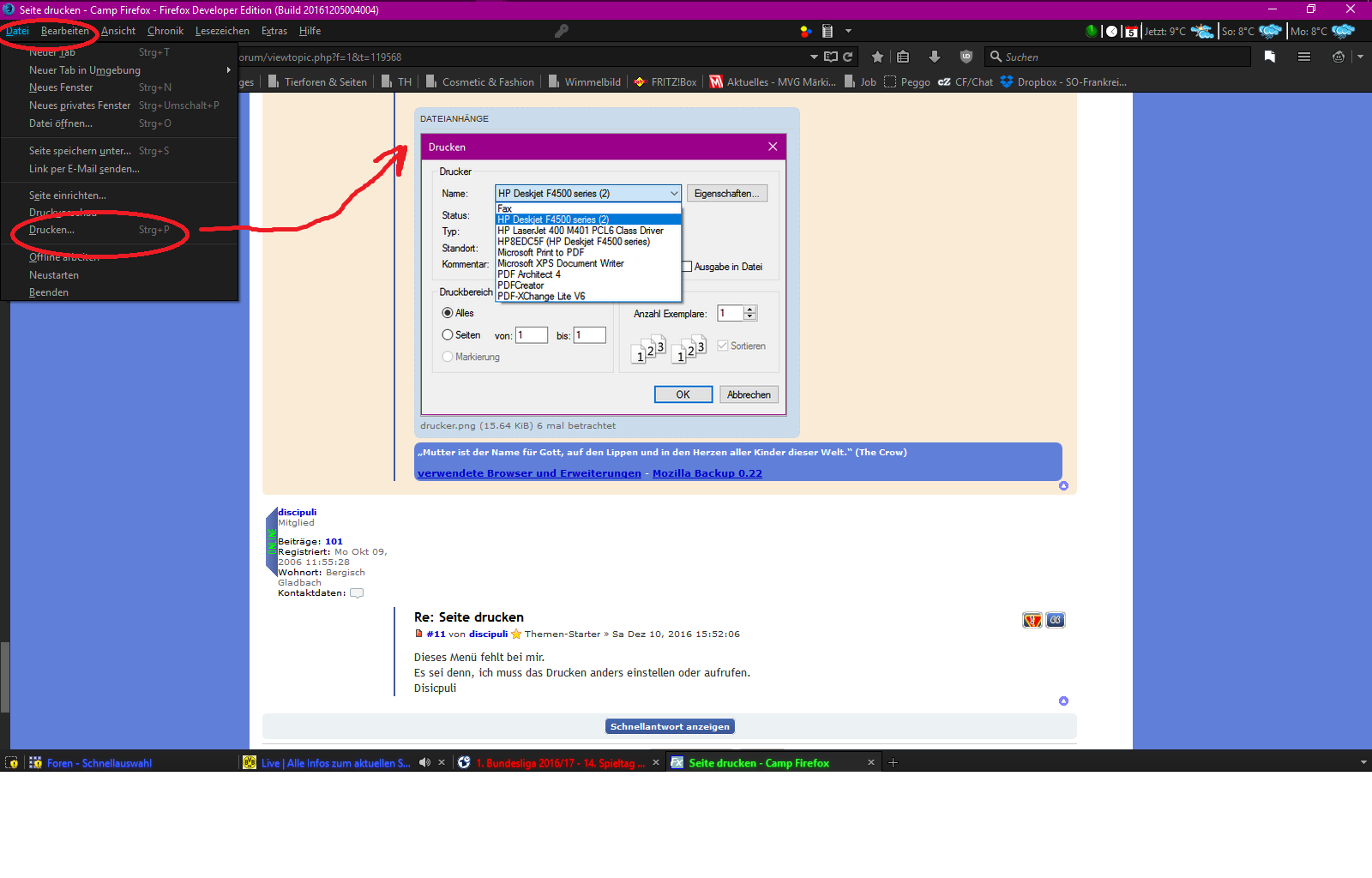Click the discipuli contact details speech bubble
Screen dimensions: 1372x878
click(357, 593)
